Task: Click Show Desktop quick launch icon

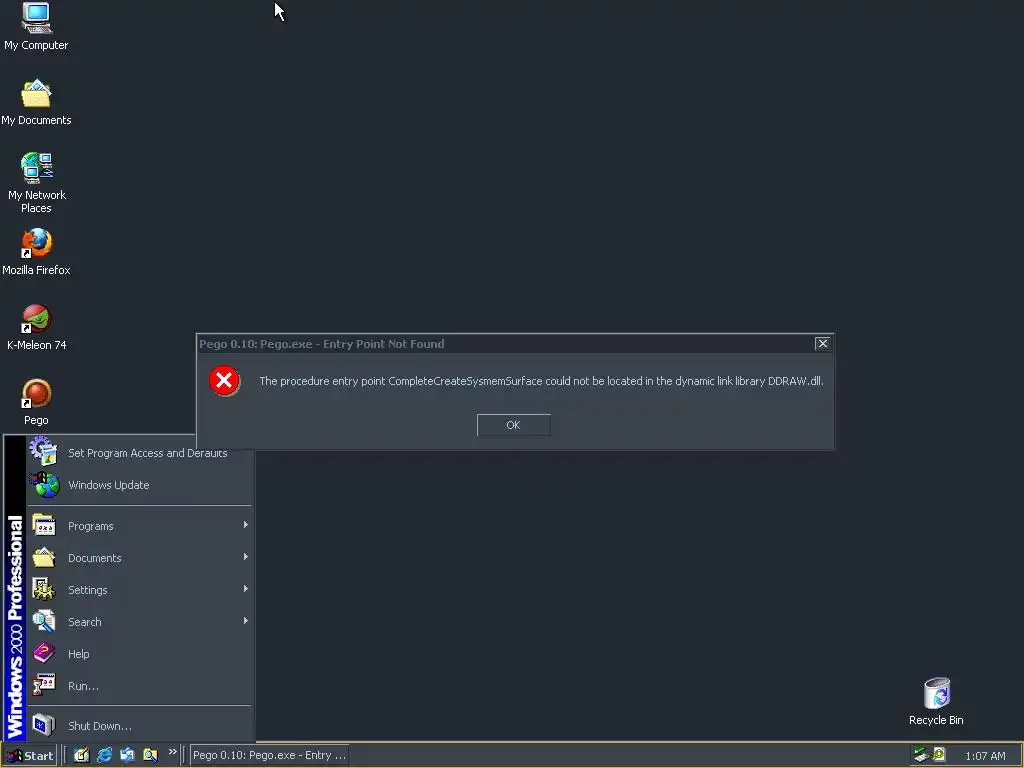Action: (x=81, y=756)
